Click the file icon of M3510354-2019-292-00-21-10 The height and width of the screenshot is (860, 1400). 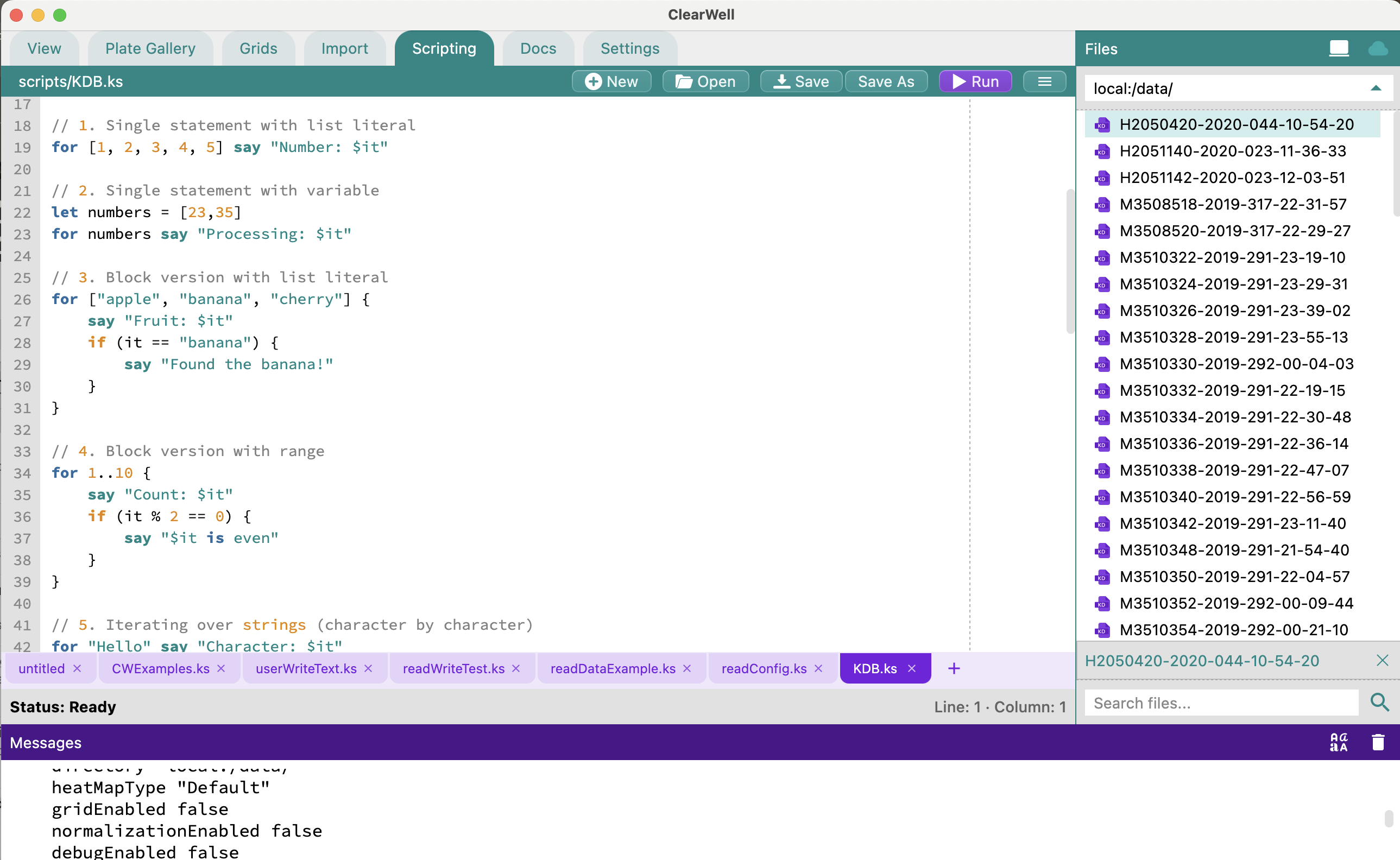(x=1102, y=630)
